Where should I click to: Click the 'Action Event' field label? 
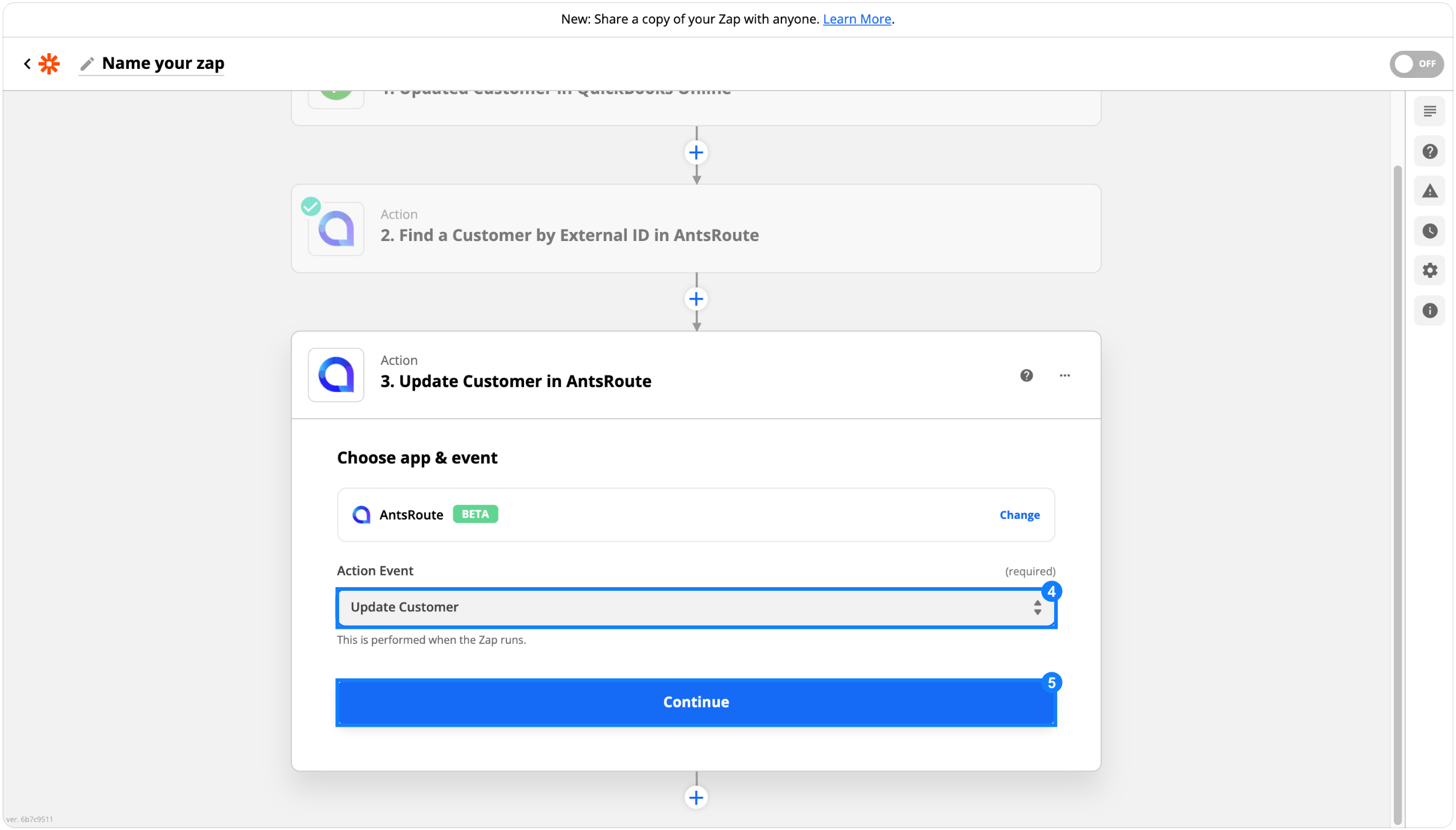(x=375, y=570)
